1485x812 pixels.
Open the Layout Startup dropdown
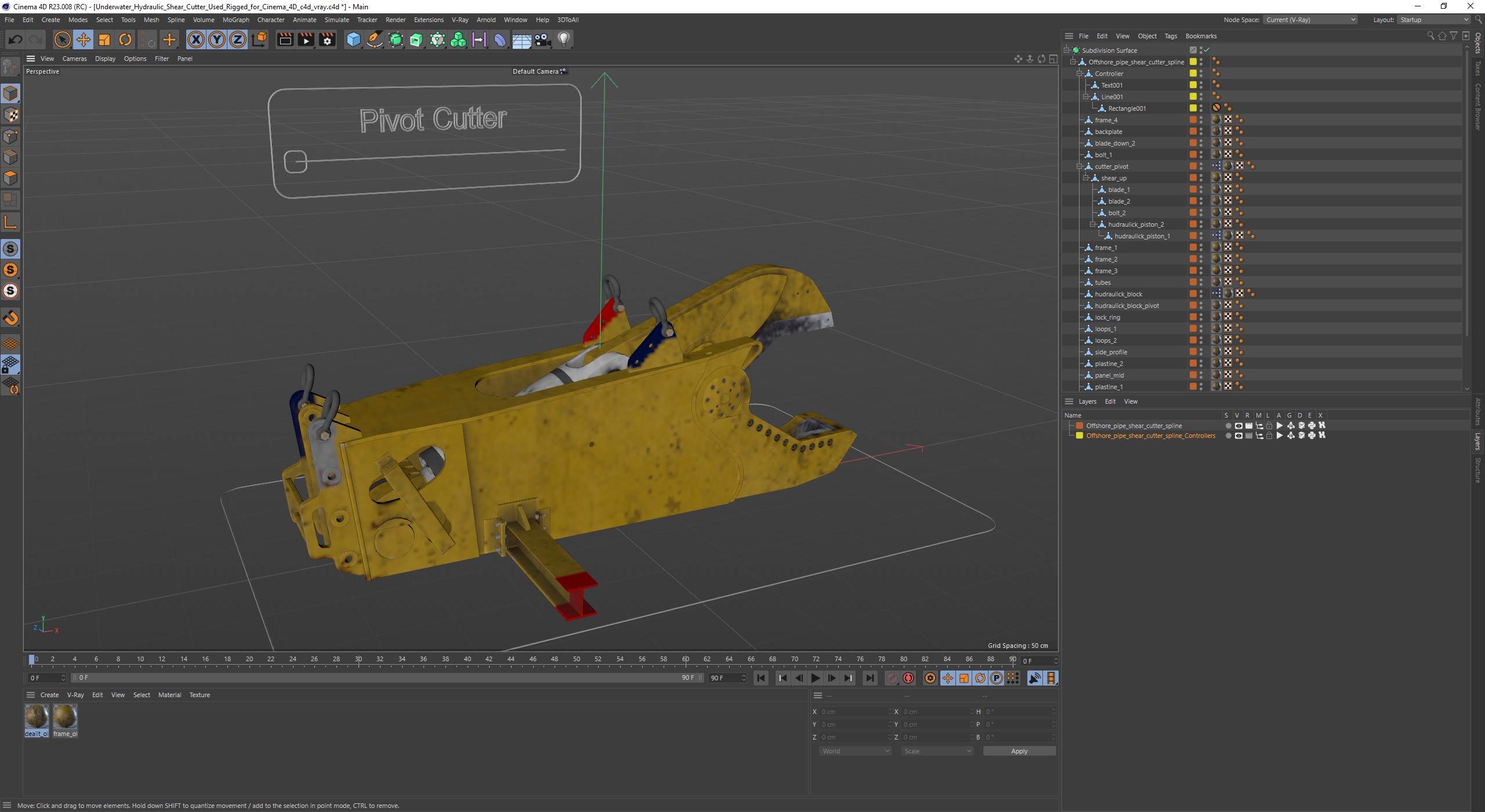click(x=1433, y=20)
